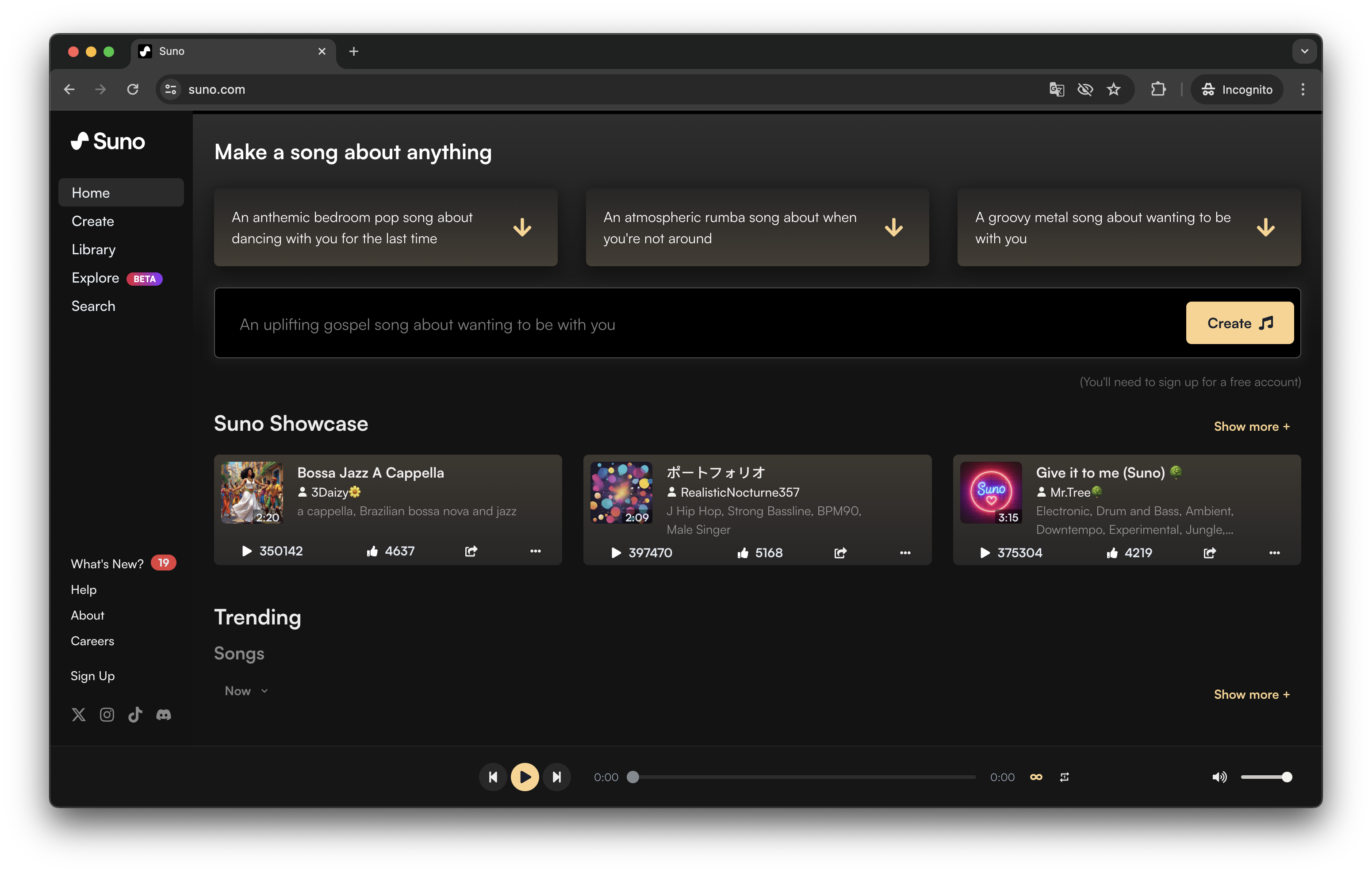Toggle the infinity autoplay loop icon
Screen dimensions: 1372x873
1036,777
